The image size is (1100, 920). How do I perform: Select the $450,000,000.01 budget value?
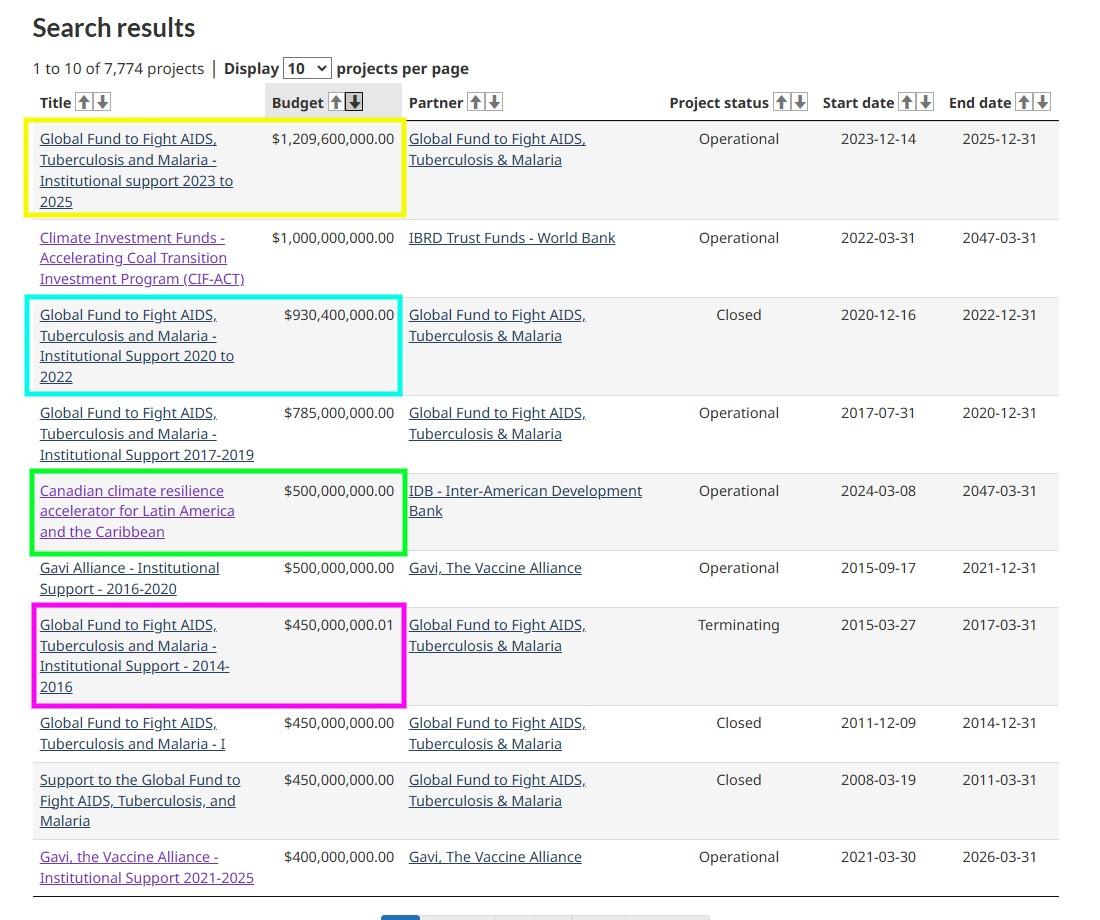coord(339,625)
